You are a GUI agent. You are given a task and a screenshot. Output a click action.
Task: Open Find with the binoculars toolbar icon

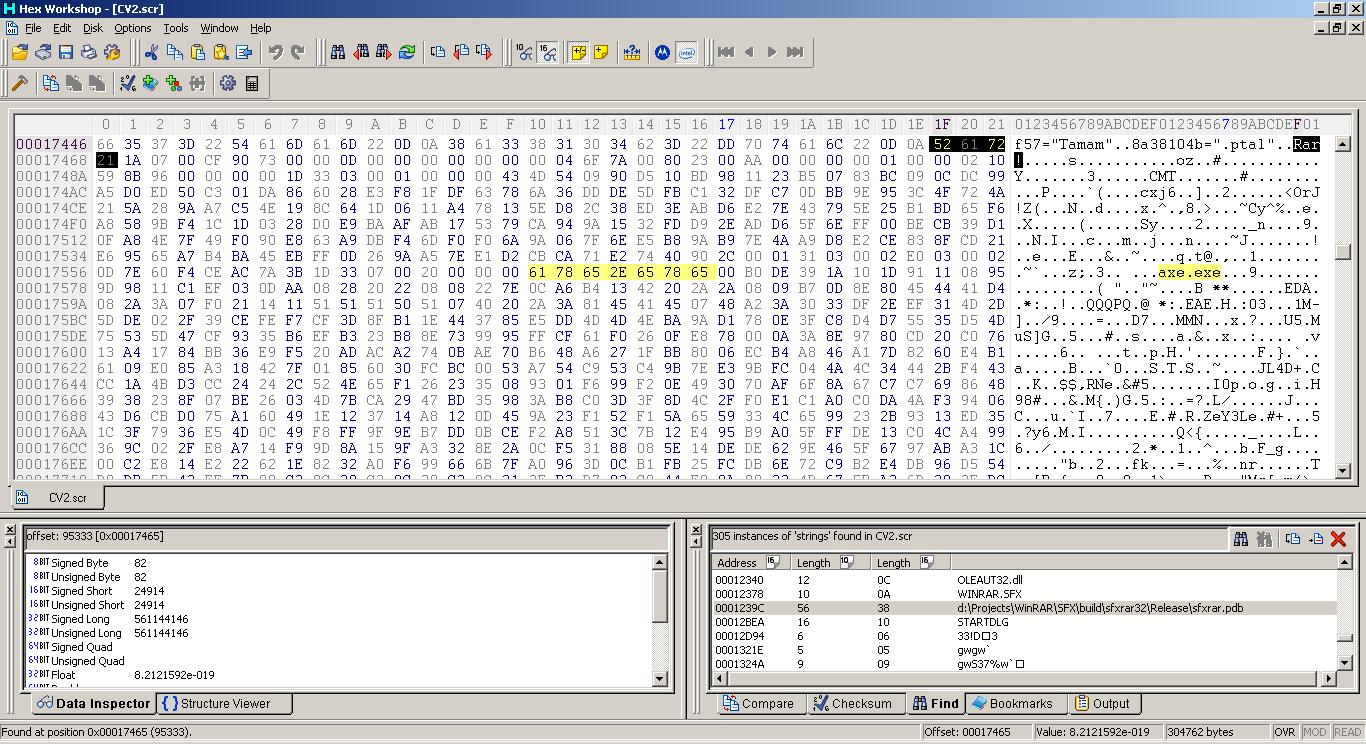(x=338, y=52)
